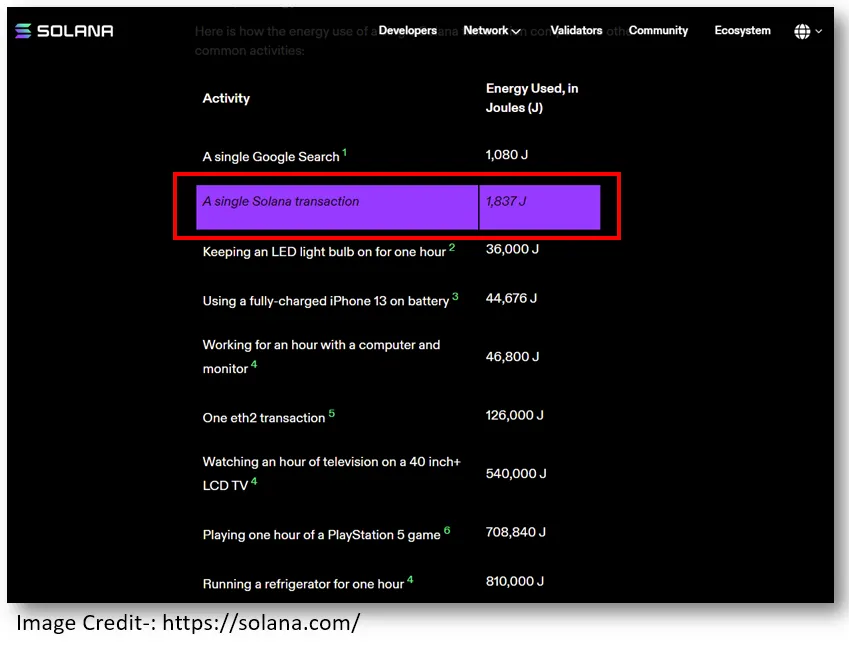The width and height of the screenshot is (849, 647).
Task: Open the language globe icon
Action: [x=802, y=31]
